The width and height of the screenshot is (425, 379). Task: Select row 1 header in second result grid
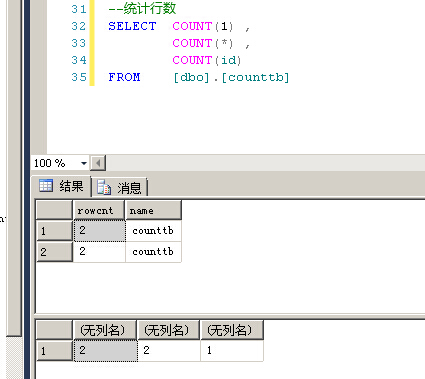[x=54, y=351]
